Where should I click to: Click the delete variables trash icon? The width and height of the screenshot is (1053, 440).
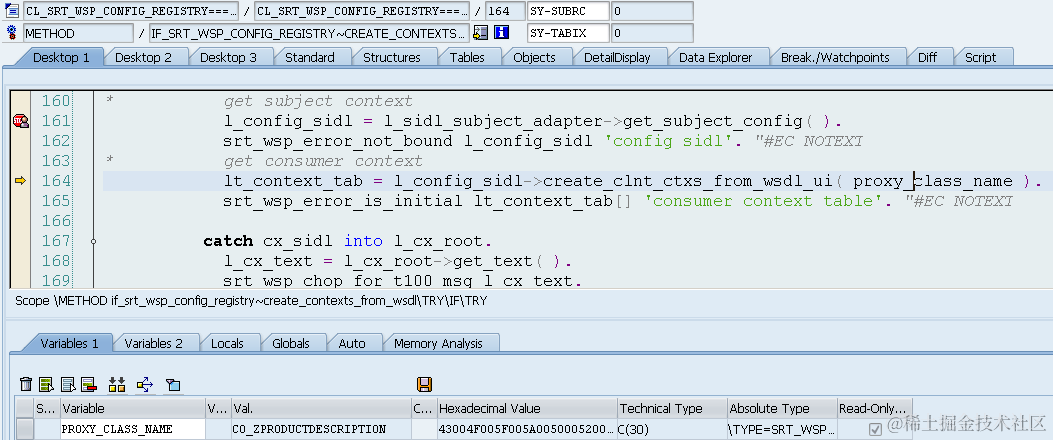point(26,384)
